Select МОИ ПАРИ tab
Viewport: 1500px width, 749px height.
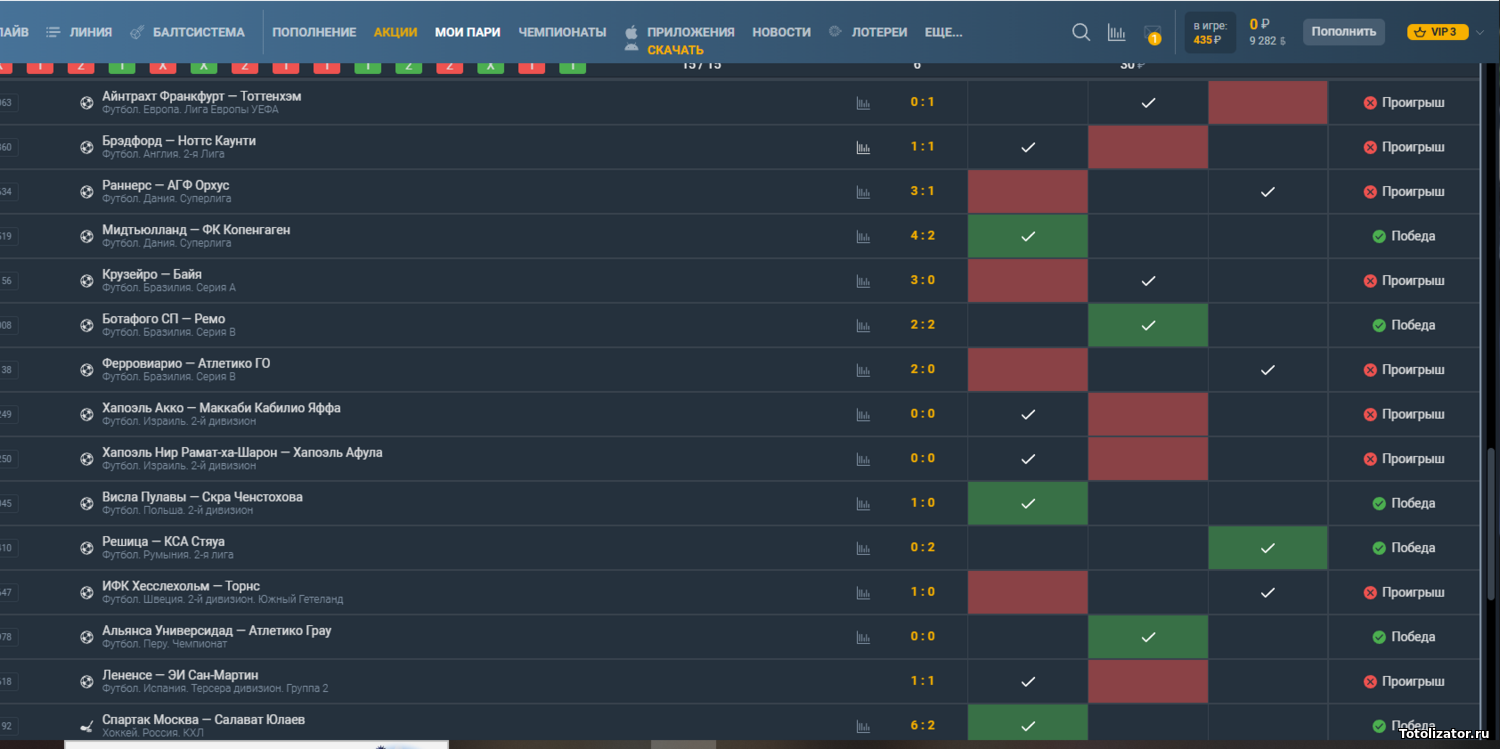pyautogui.click(x=467, y=32)
